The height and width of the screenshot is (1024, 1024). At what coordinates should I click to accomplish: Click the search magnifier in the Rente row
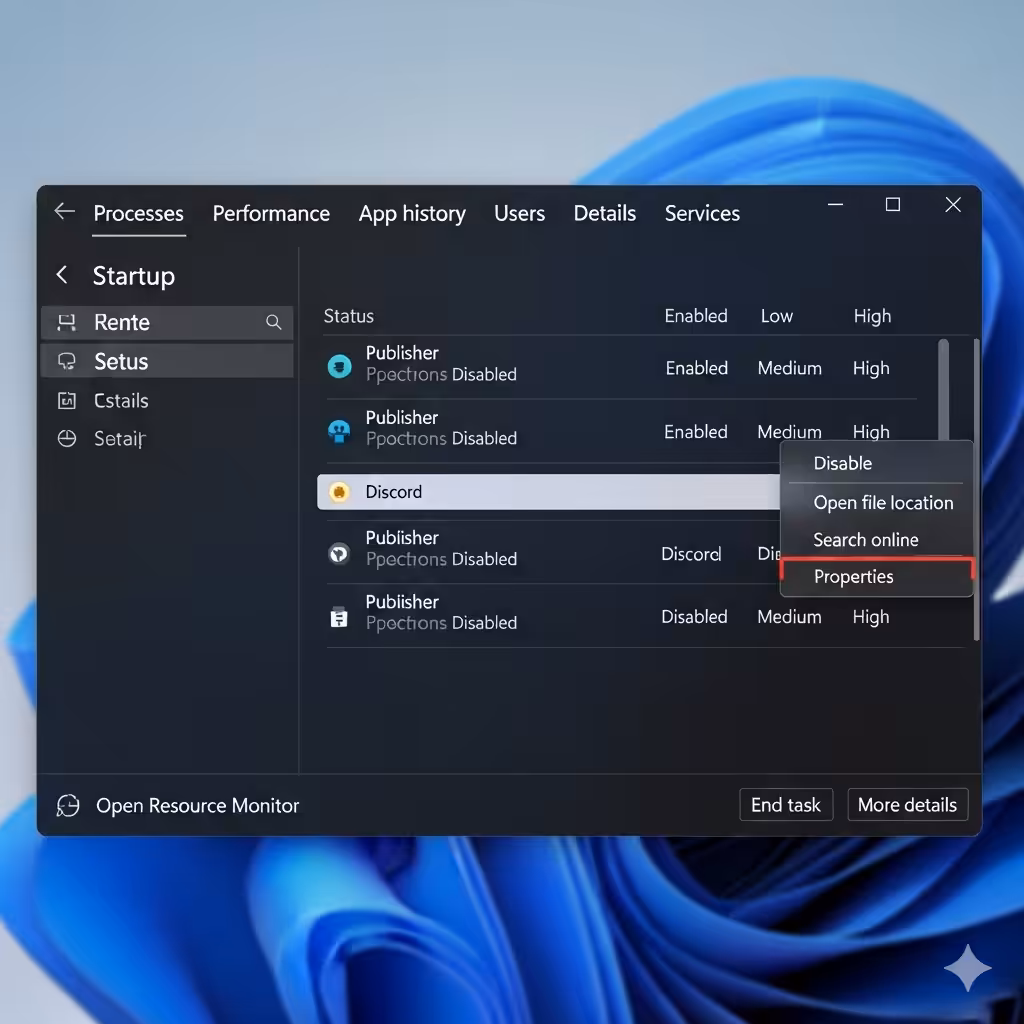point(274,322)
